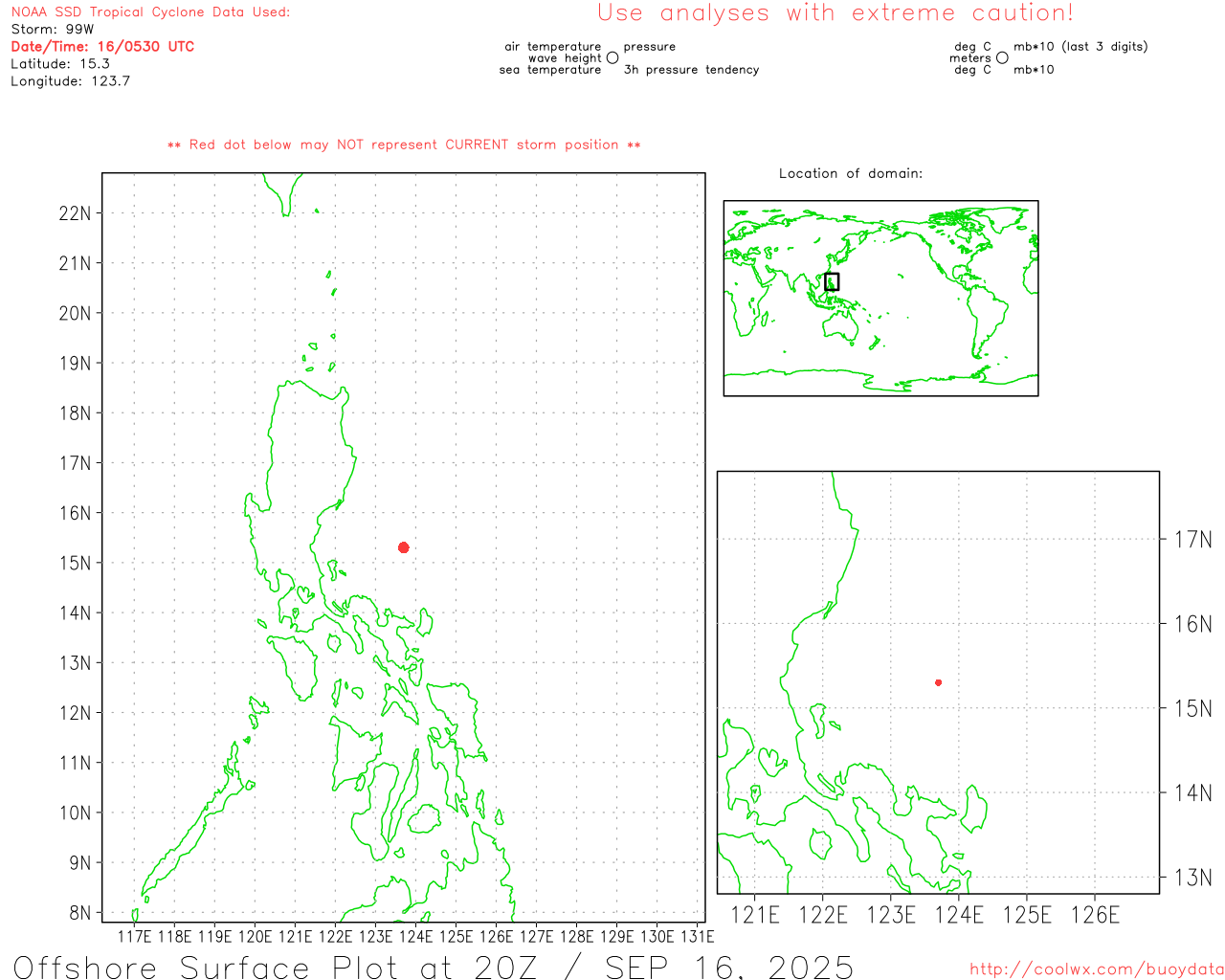Click the small red dot on zoomed map

(939, 682)
